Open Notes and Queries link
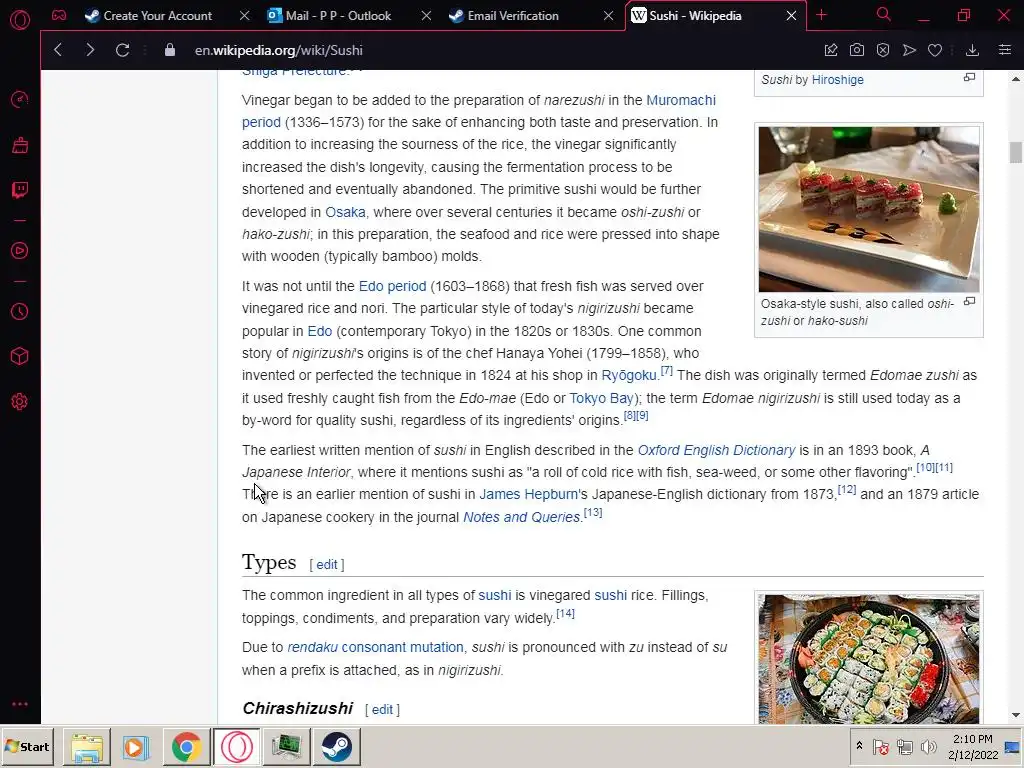 pyautogui.click(x=521, y=517)
